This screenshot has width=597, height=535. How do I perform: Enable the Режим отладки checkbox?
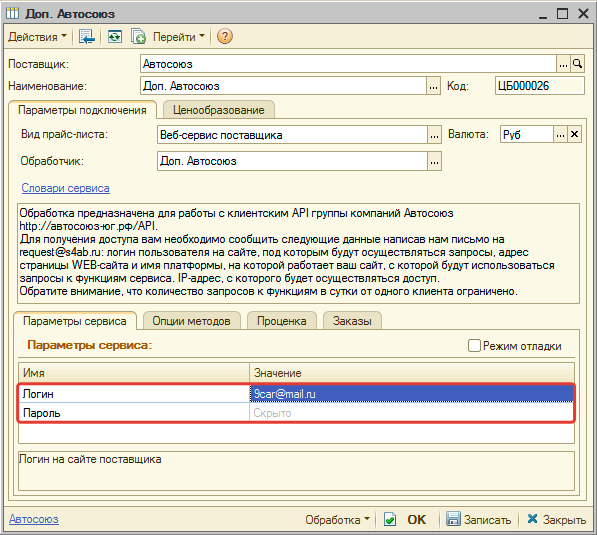(x=474, y=345)
